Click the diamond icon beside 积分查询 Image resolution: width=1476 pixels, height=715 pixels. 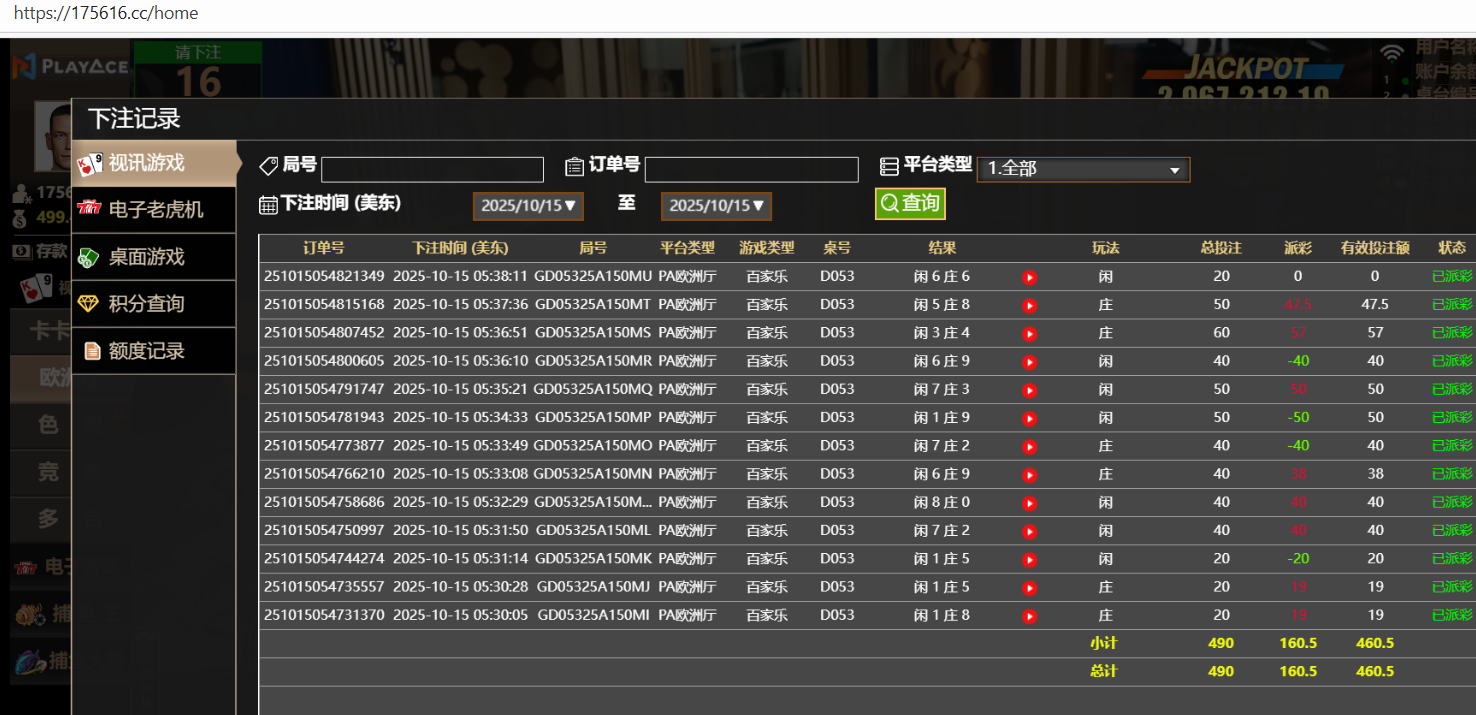tap(89, 304)
